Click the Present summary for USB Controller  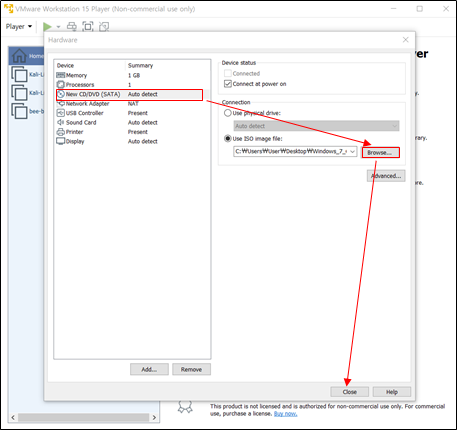coord(138,113)
